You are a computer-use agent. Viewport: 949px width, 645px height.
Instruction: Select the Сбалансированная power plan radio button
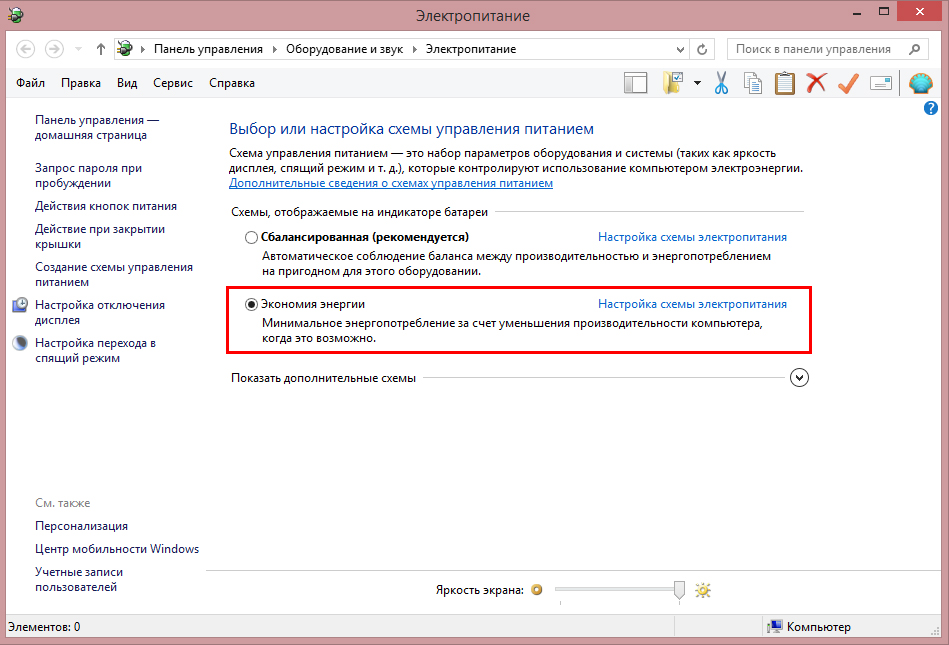point(251,238)
